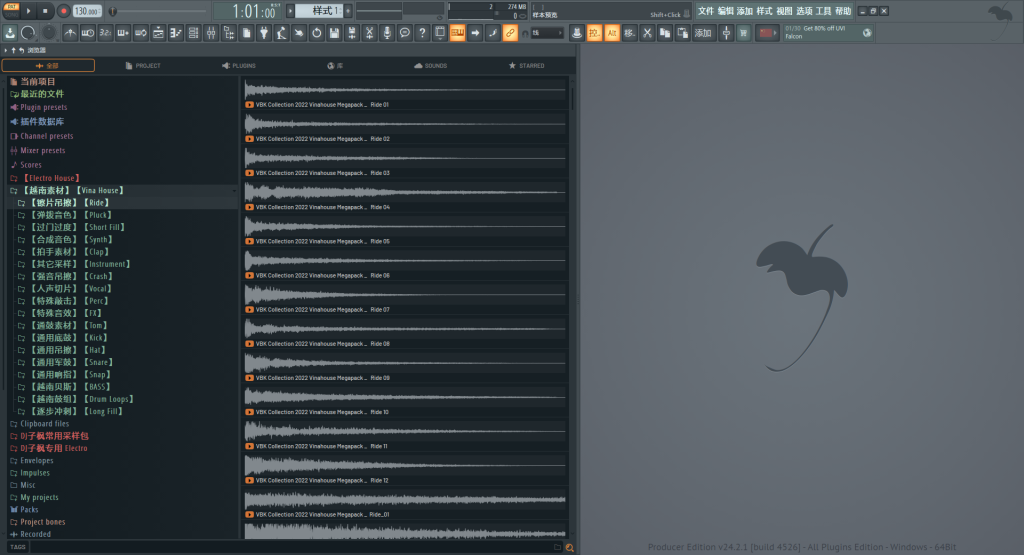
Task: Toggle PAT/SONG mode switch
Action: (x=12, y=10)
